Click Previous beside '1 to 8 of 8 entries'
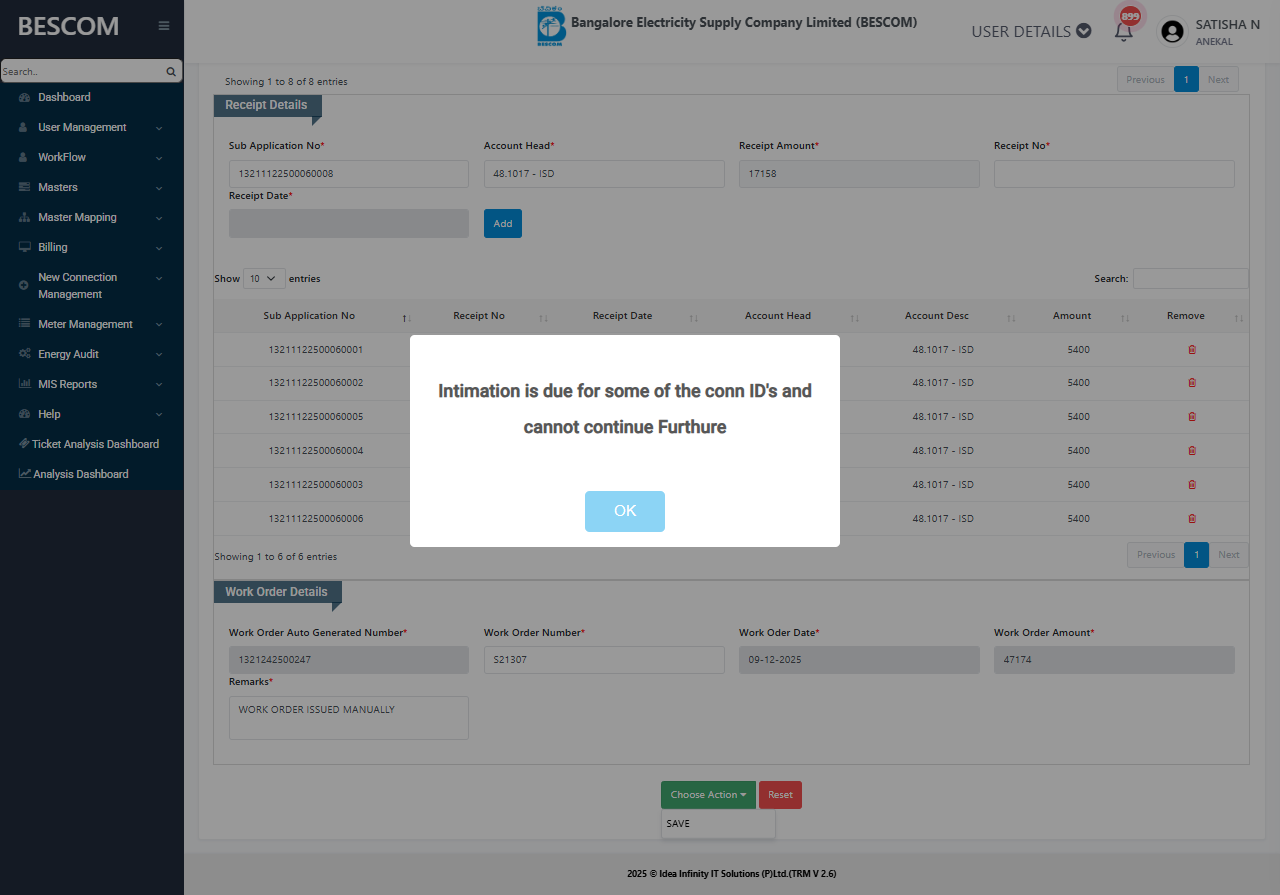 tap(1145, 80)
